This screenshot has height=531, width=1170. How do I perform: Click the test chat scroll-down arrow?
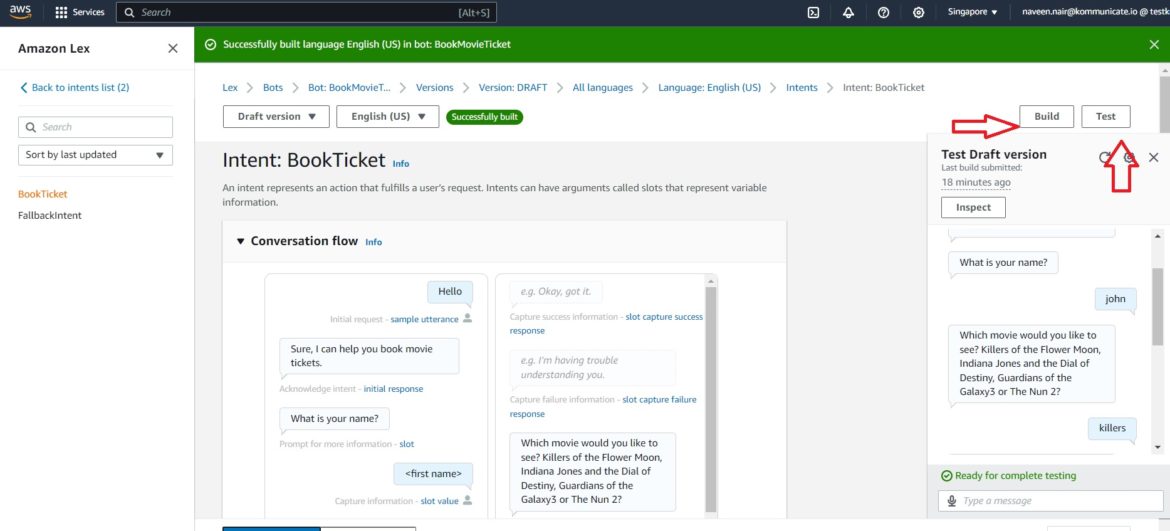(x=1157, y=447)
